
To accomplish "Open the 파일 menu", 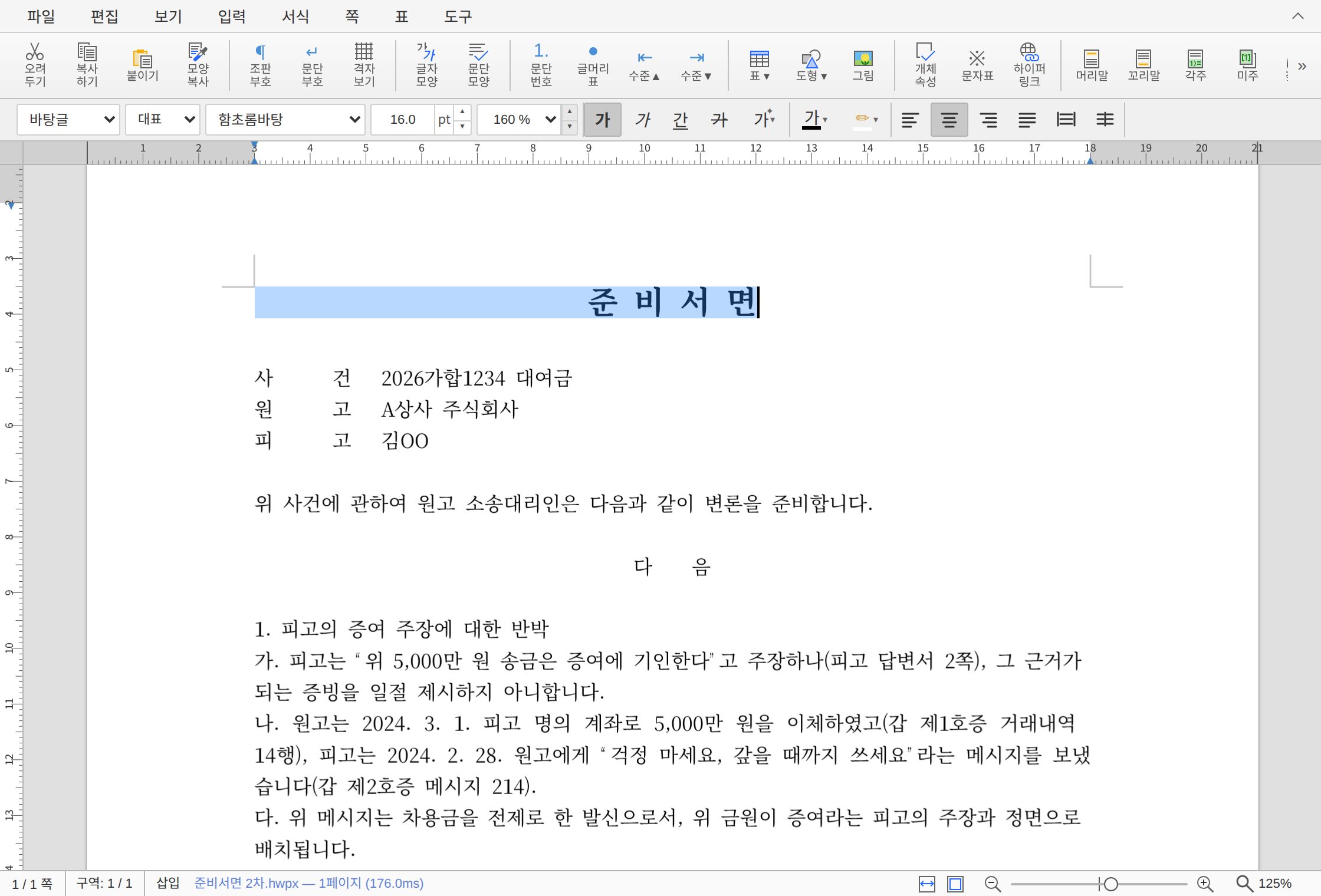I will pyautogui.click(x=41, y=17).
